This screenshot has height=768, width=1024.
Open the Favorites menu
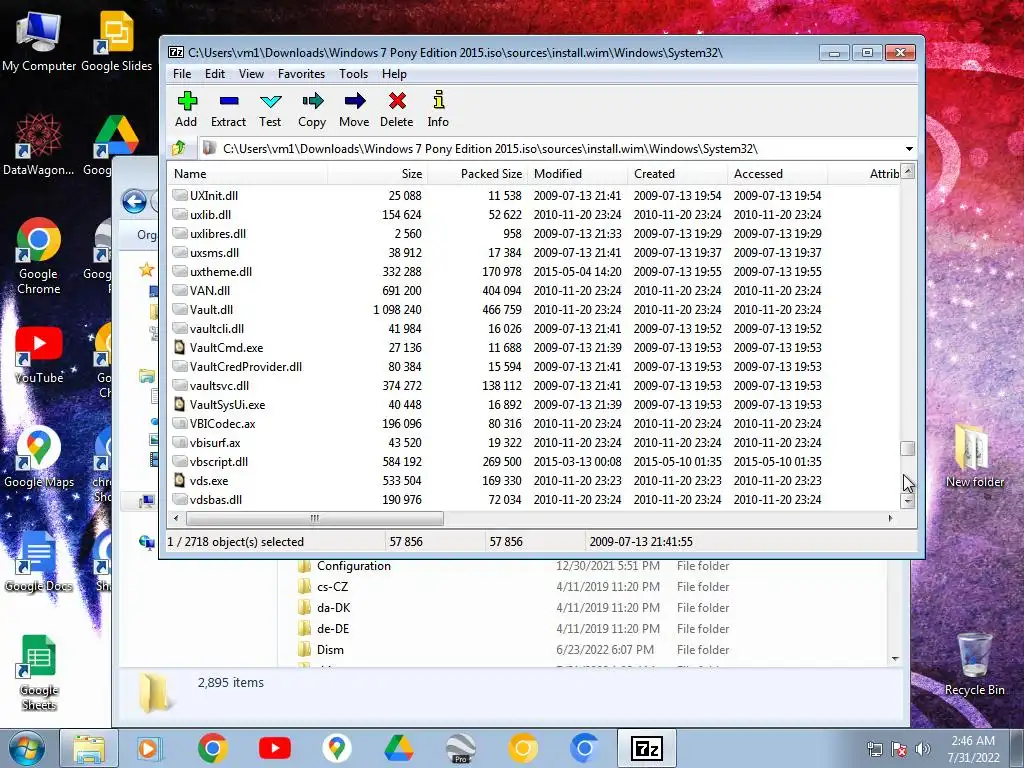pos(301,74)
